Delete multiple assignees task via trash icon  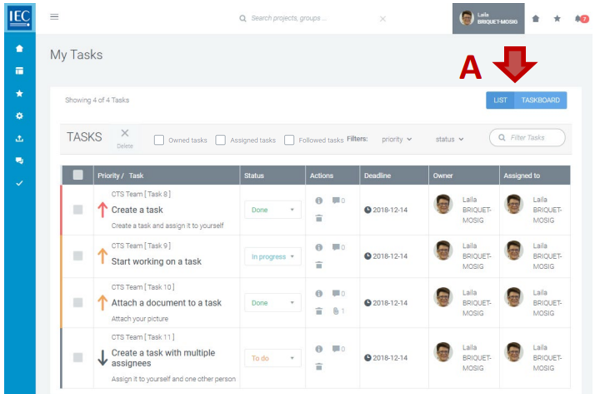pyautogui.click(x=319, y=366)
